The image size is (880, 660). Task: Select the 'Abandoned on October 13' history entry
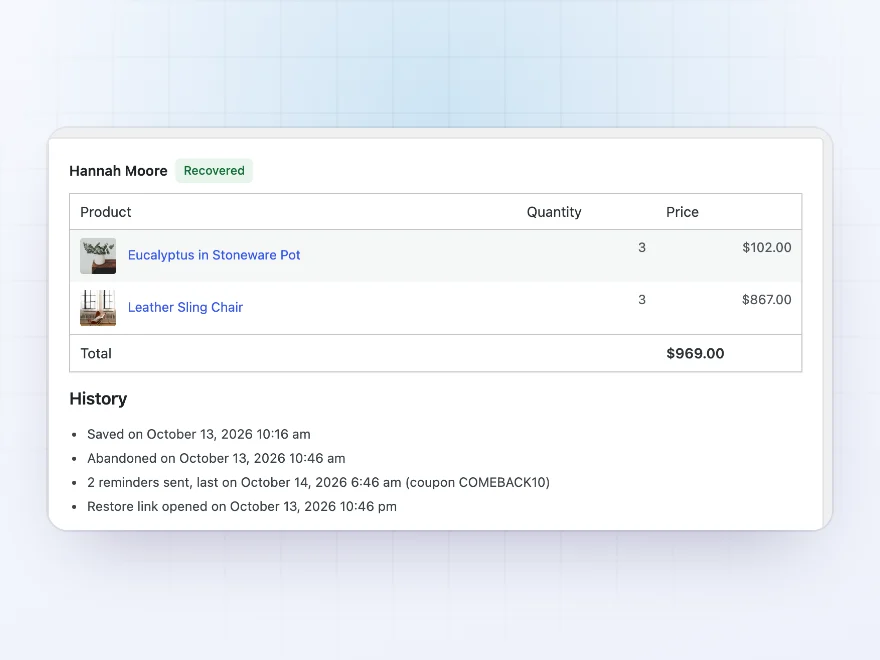pyautogui.click(x=216, y=459)
